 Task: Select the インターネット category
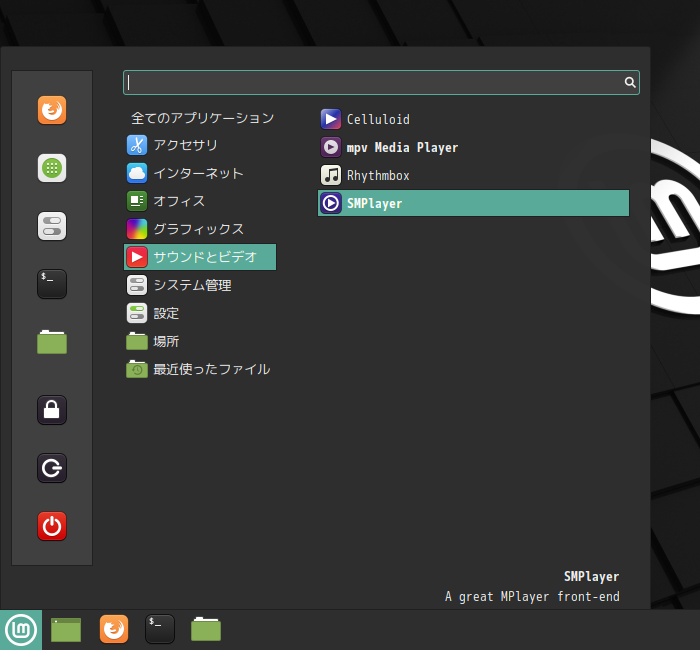point(200,173)
